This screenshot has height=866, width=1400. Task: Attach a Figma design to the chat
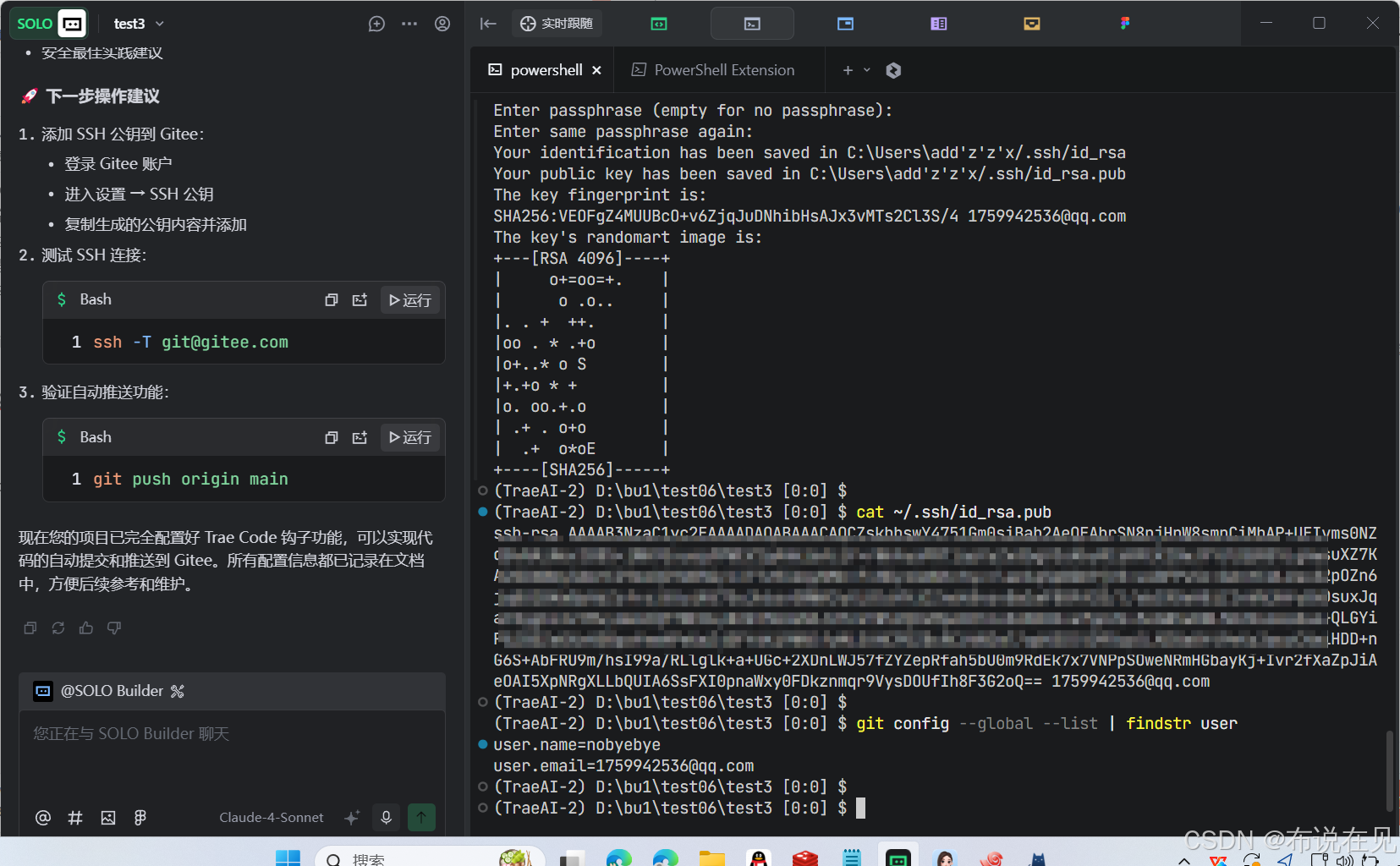140,817
